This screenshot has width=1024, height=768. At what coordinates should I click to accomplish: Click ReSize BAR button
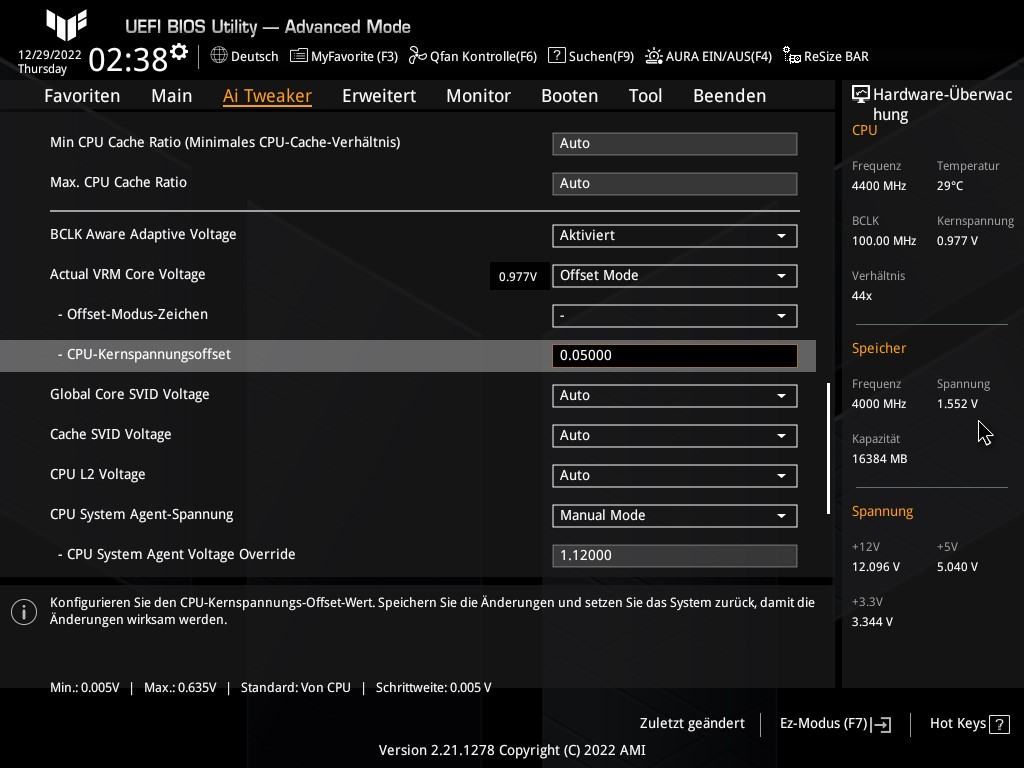click(826, 56)
